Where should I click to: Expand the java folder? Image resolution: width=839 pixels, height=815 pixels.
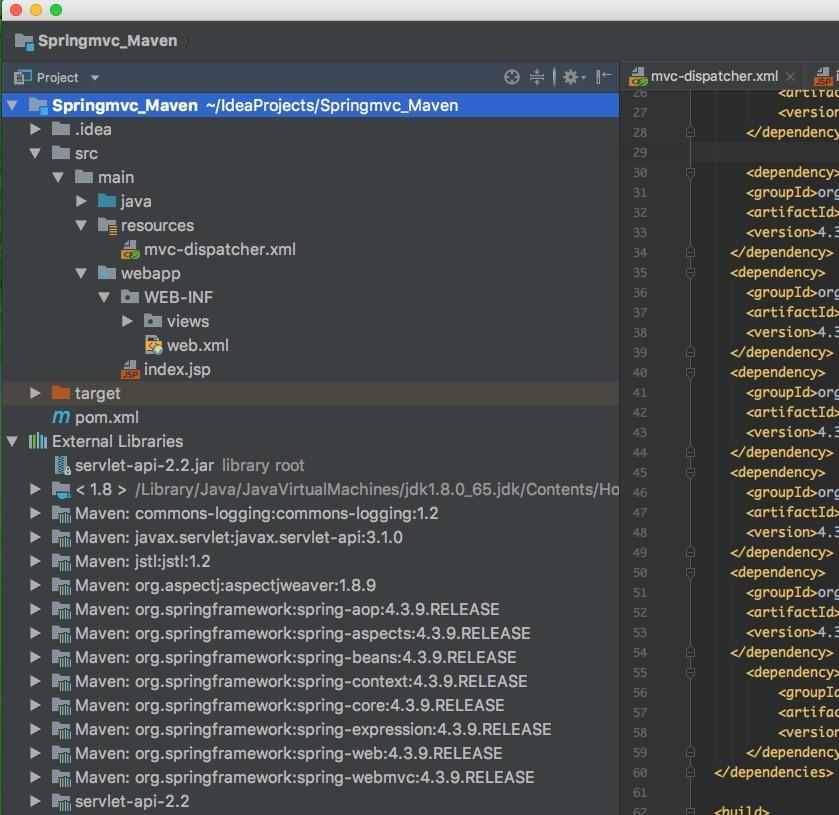coord(81,201)
